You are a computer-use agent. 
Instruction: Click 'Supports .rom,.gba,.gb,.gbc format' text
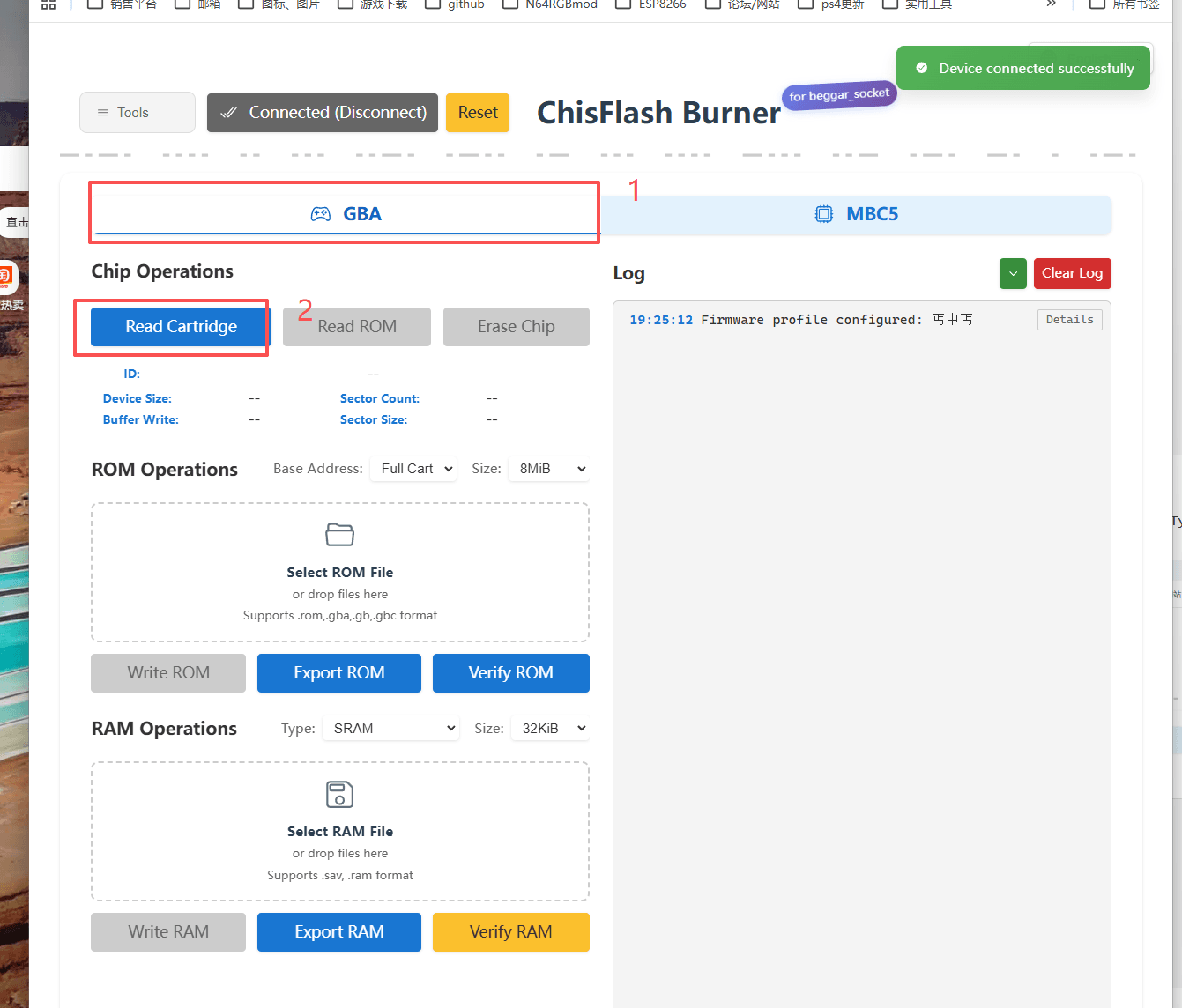(x=340, y=615)
